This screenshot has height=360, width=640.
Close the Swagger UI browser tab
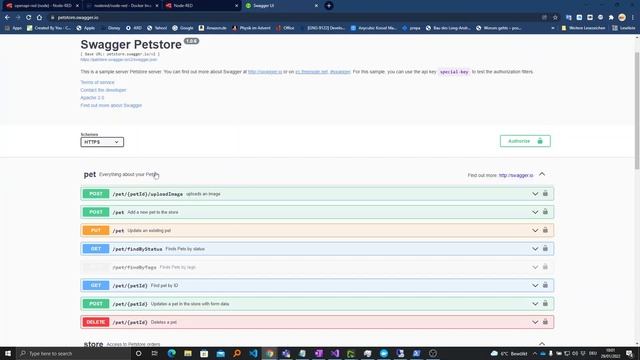pos(316,6)
